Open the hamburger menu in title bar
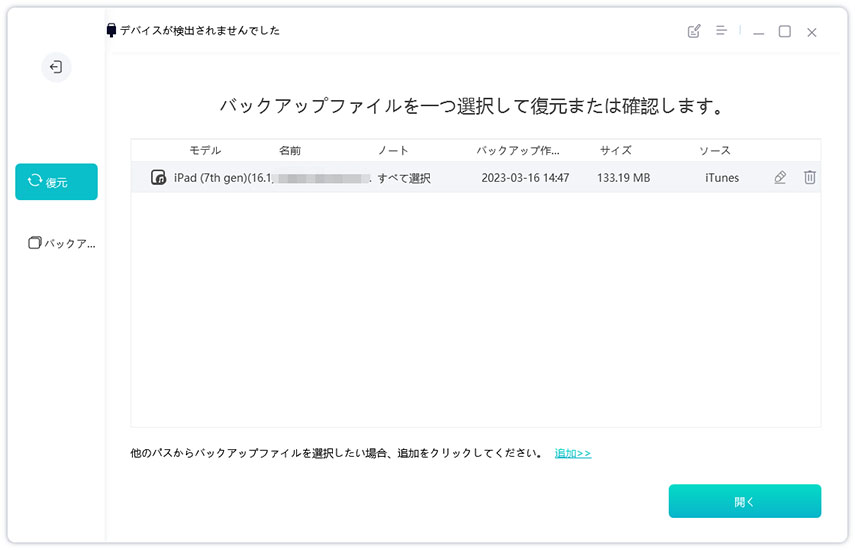Image resolution: width=855 pixels, height=550 pixels. pyautogui.click(x=721, y=32)
